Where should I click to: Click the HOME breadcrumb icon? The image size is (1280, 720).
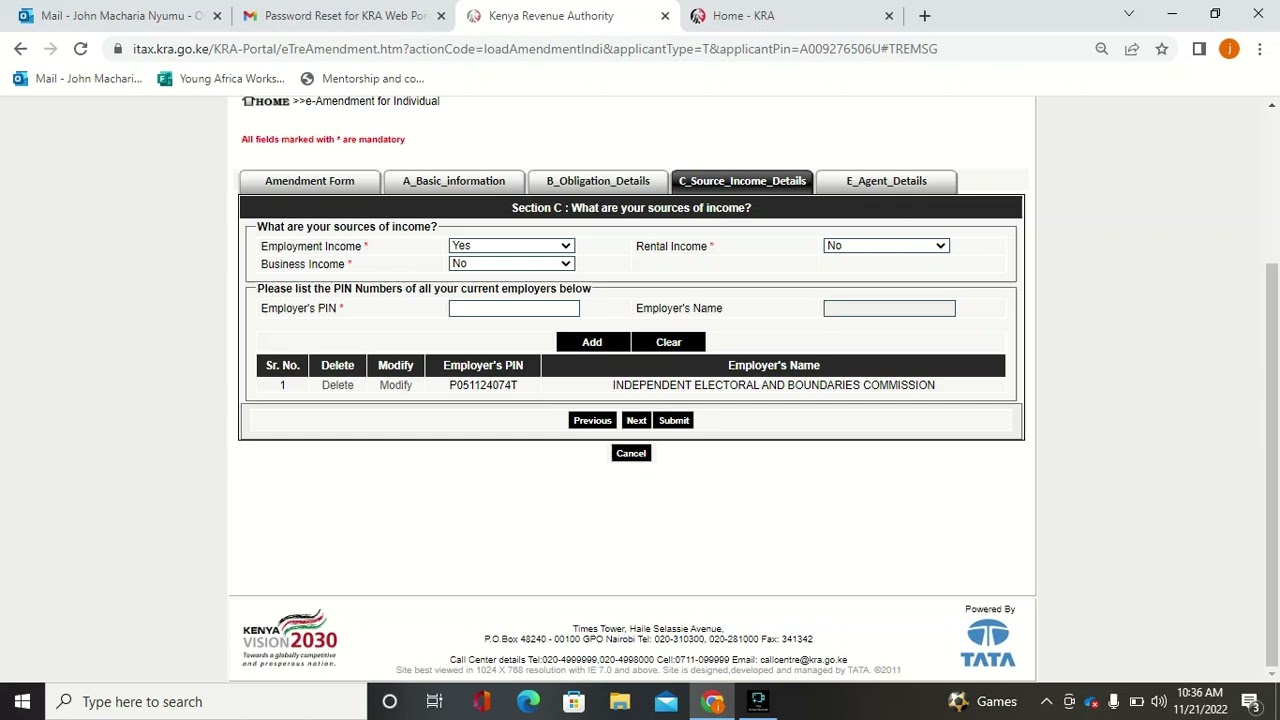266,101
